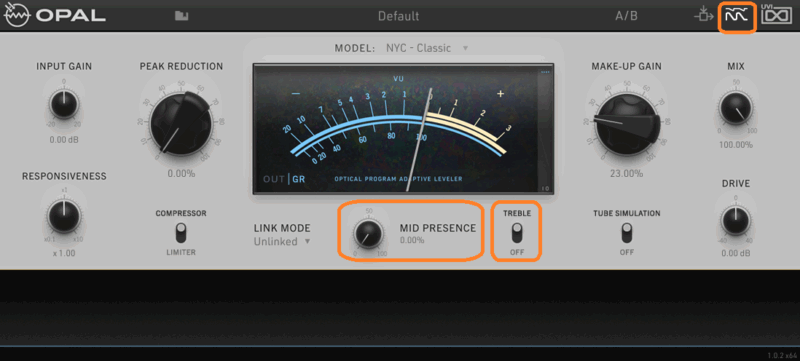800x361 pixels.
Task: Click the Default preset name
Action: (x=398, y=16)
